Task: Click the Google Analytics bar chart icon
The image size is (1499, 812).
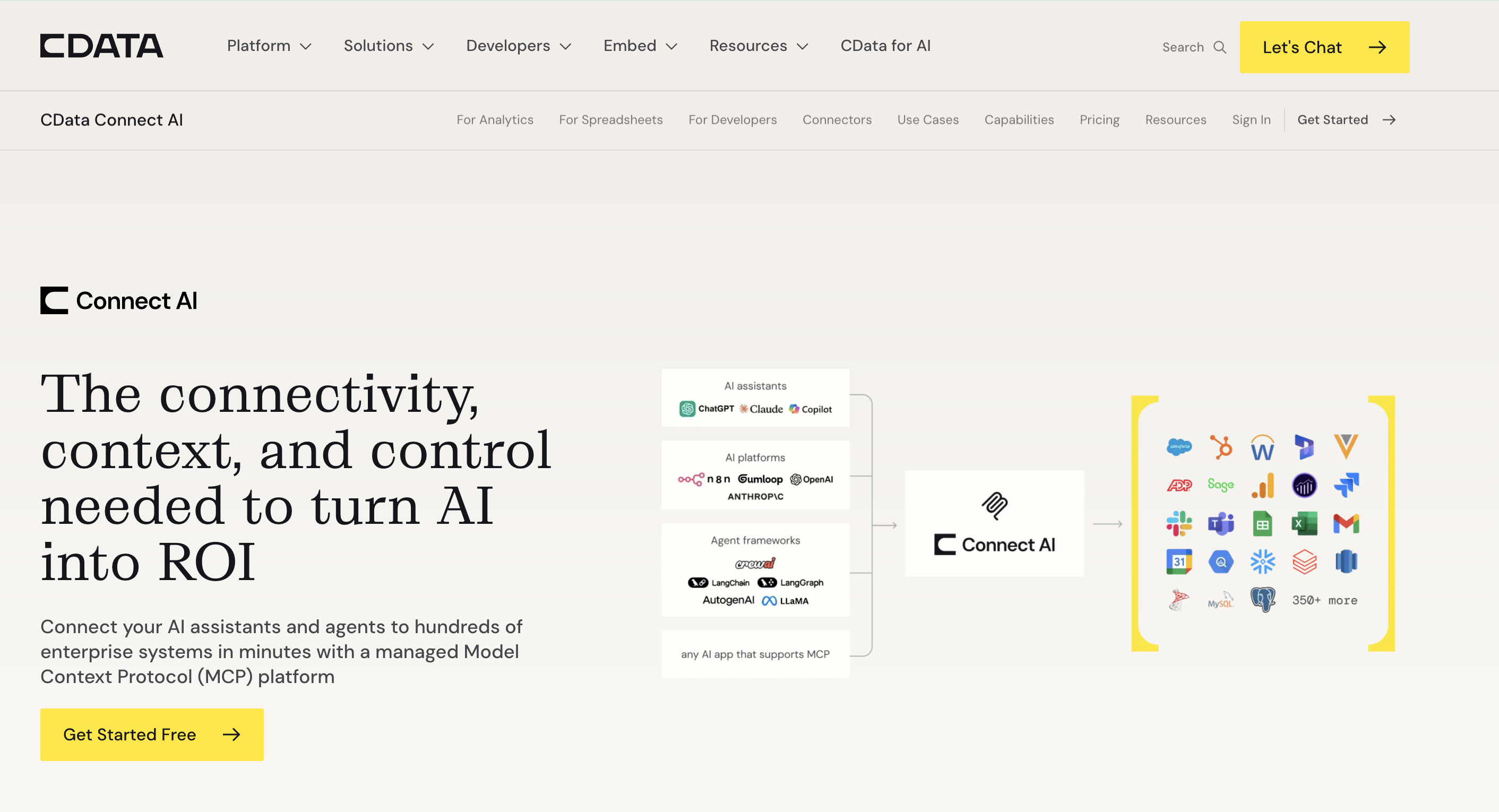Action: 1263,485
